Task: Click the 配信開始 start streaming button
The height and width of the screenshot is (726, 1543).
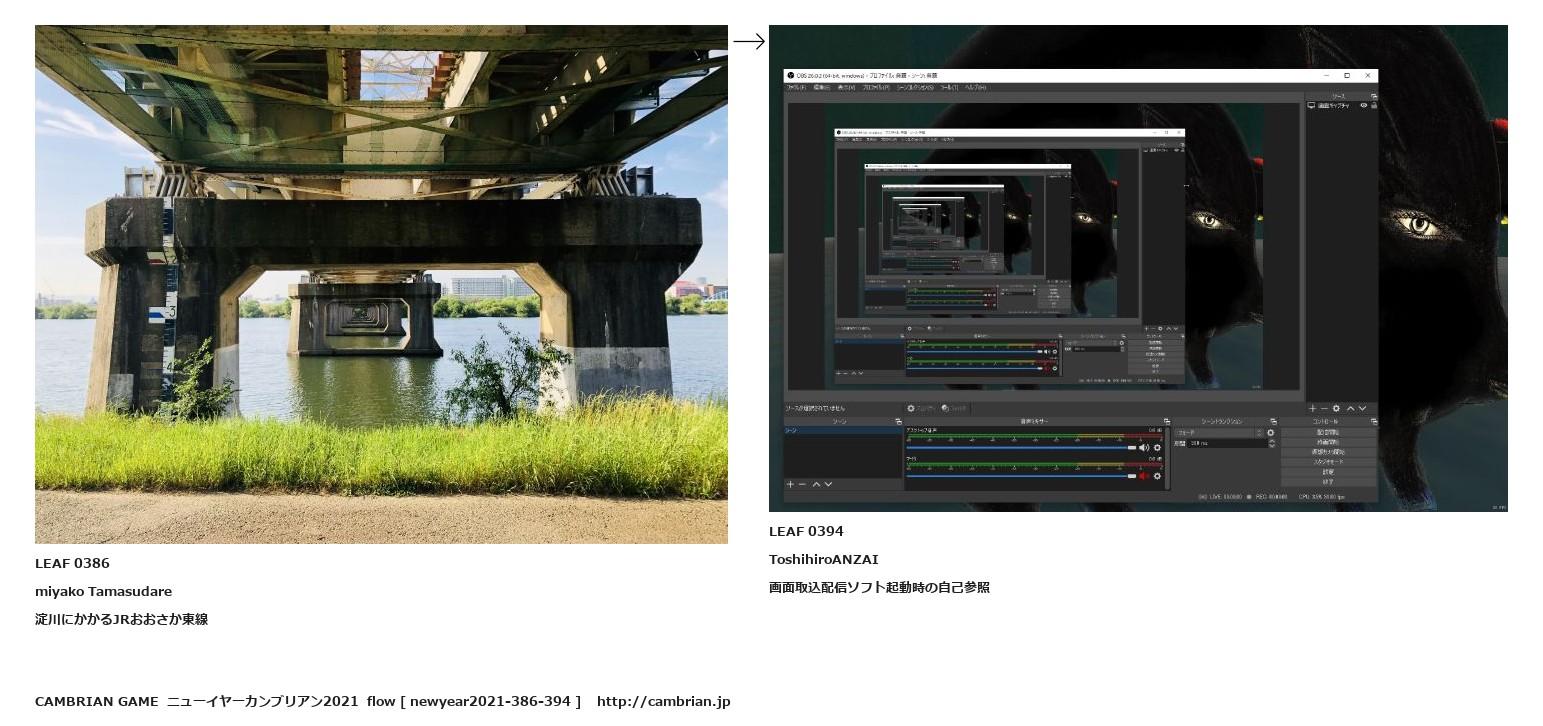Action: 1328,432
